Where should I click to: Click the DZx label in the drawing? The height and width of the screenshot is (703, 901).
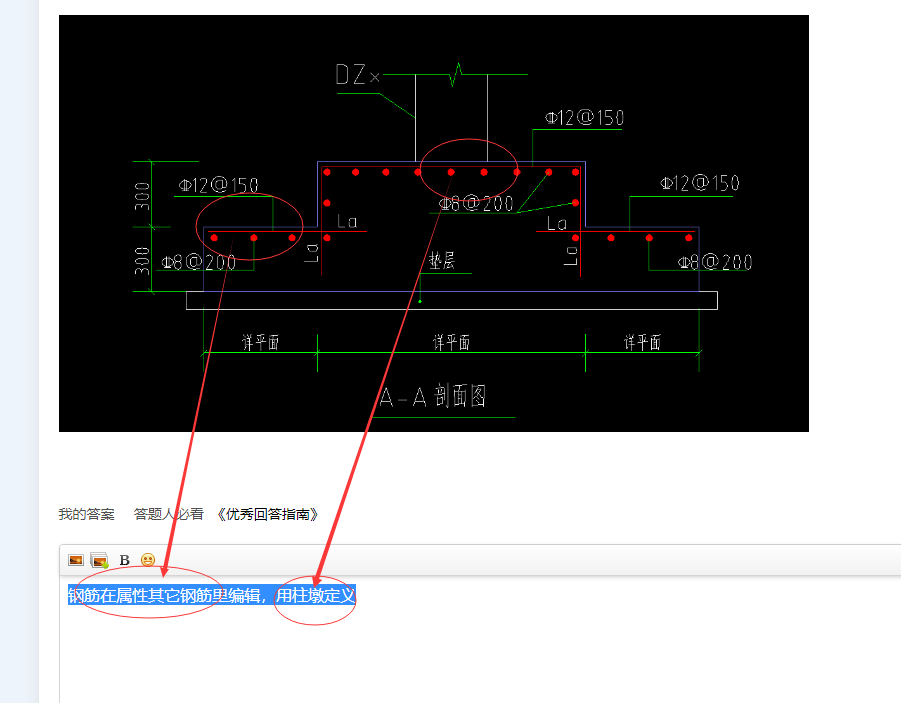(x=357, y=75)
